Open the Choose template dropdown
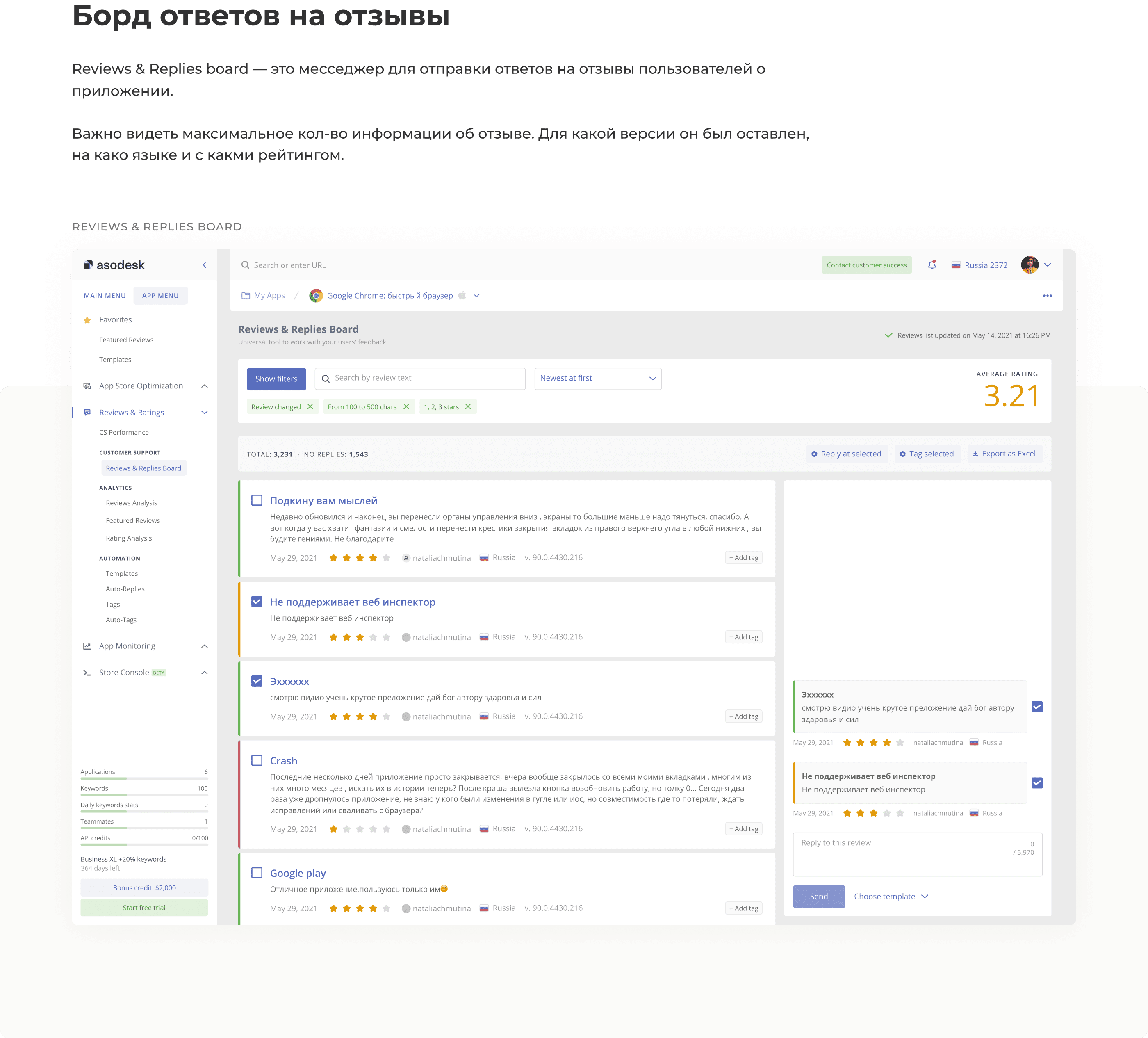Viewport: 1148px width, 1038px height. (891, 896)
